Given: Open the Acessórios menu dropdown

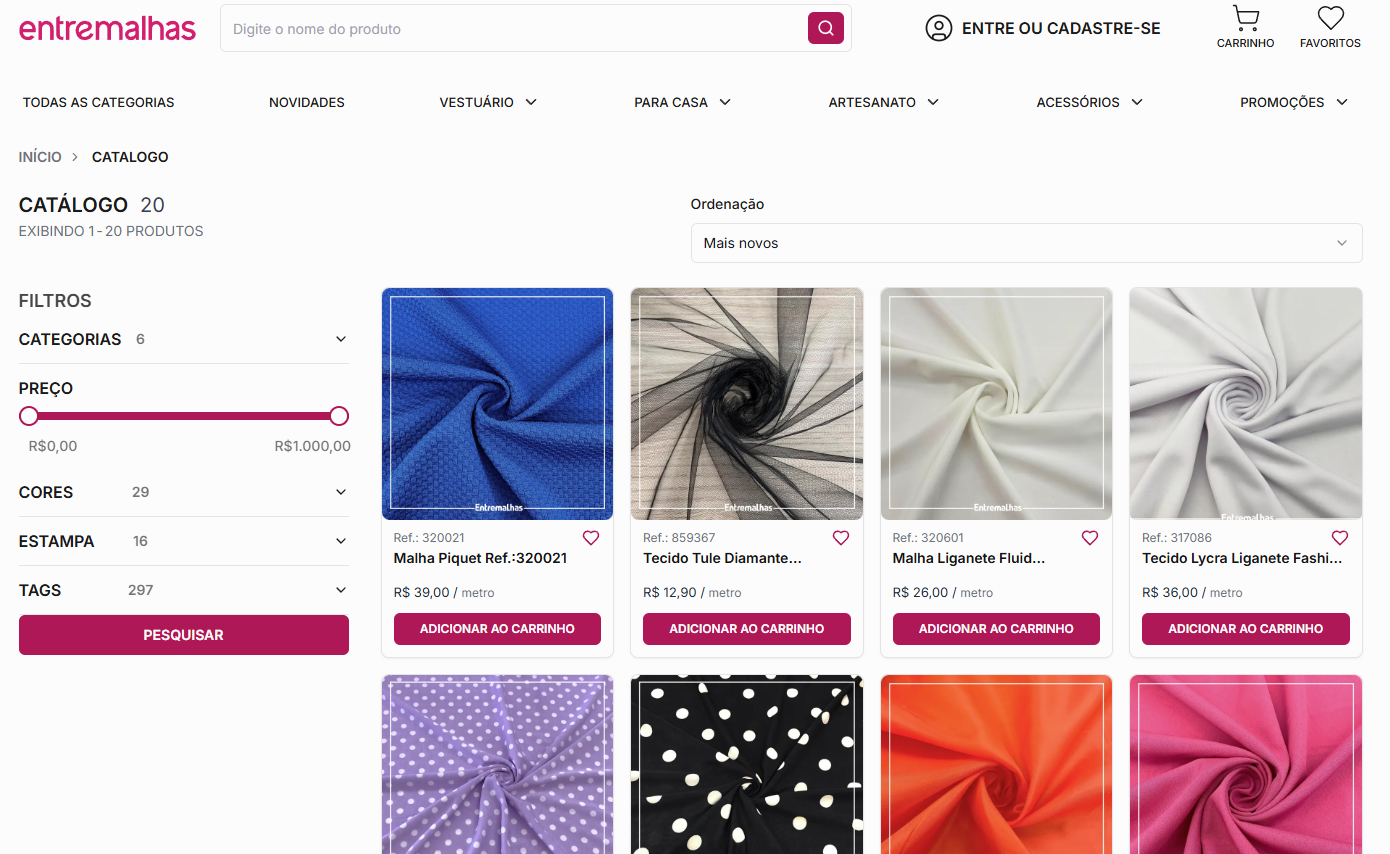Looking at the screenshot, I should pyautogui.click(x=1089, y=102).
